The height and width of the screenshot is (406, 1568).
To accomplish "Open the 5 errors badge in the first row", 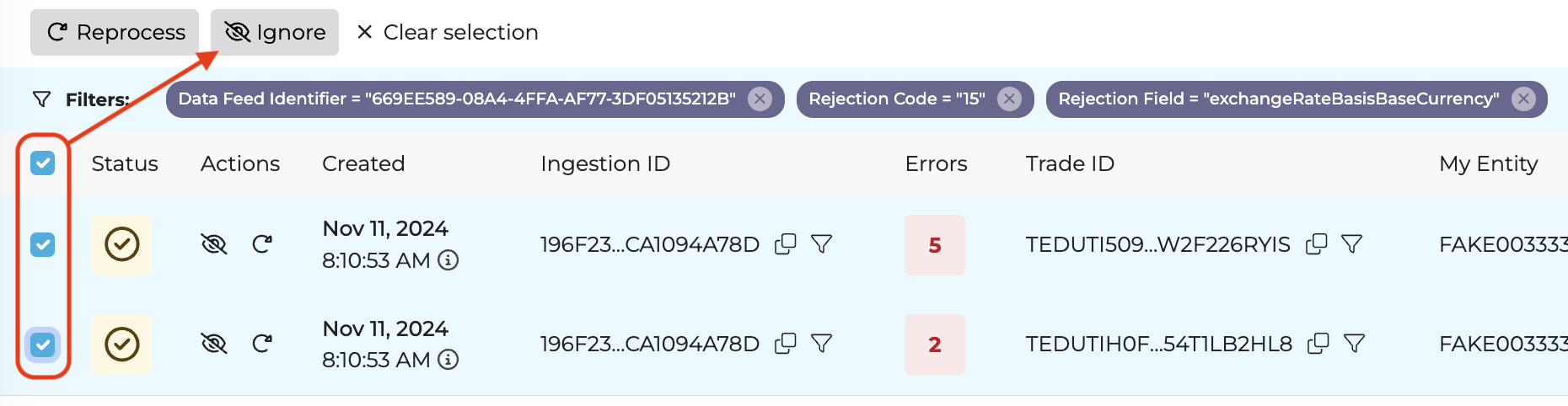I will coord(935,245).
